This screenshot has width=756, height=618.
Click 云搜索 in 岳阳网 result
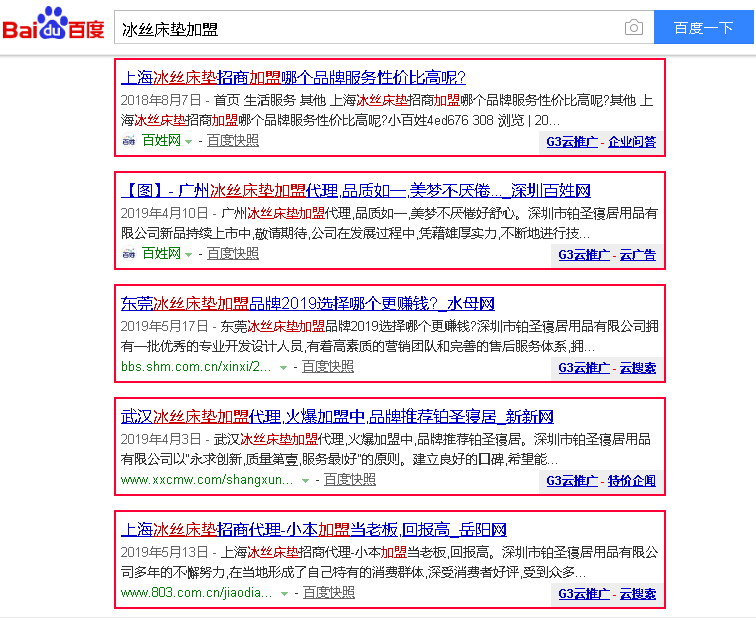(637, 594)
